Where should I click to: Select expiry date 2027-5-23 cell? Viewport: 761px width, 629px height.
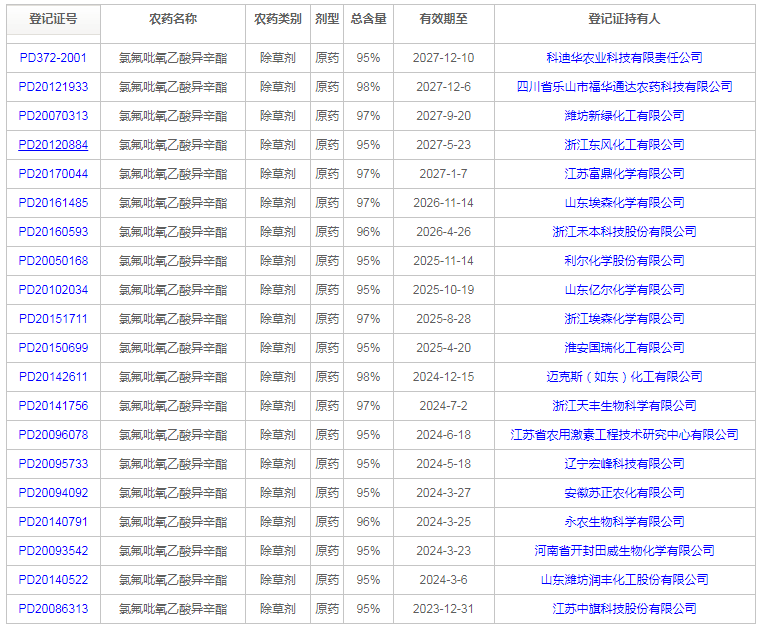click(444, 145)
